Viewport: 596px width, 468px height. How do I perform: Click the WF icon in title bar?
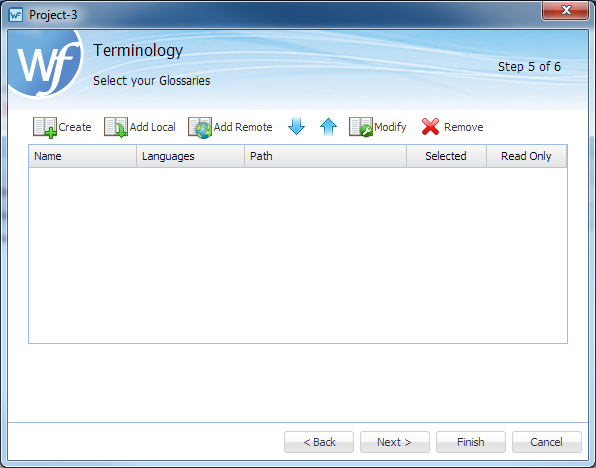[16, 15]
